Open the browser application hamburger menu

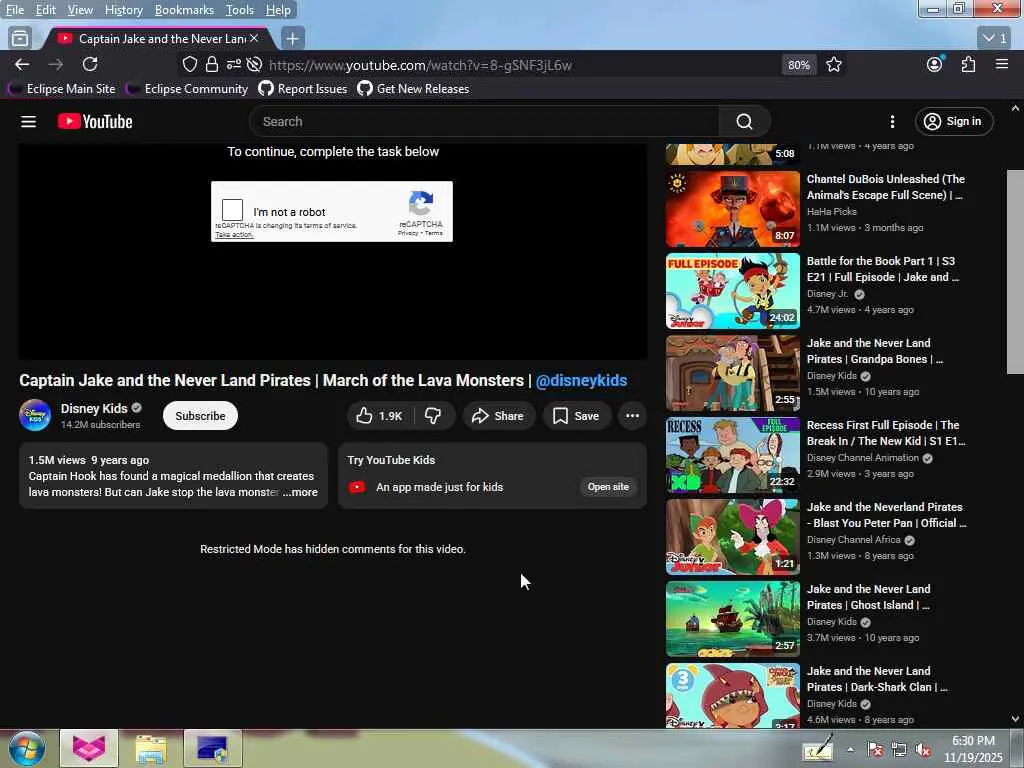coord(1002,64)
